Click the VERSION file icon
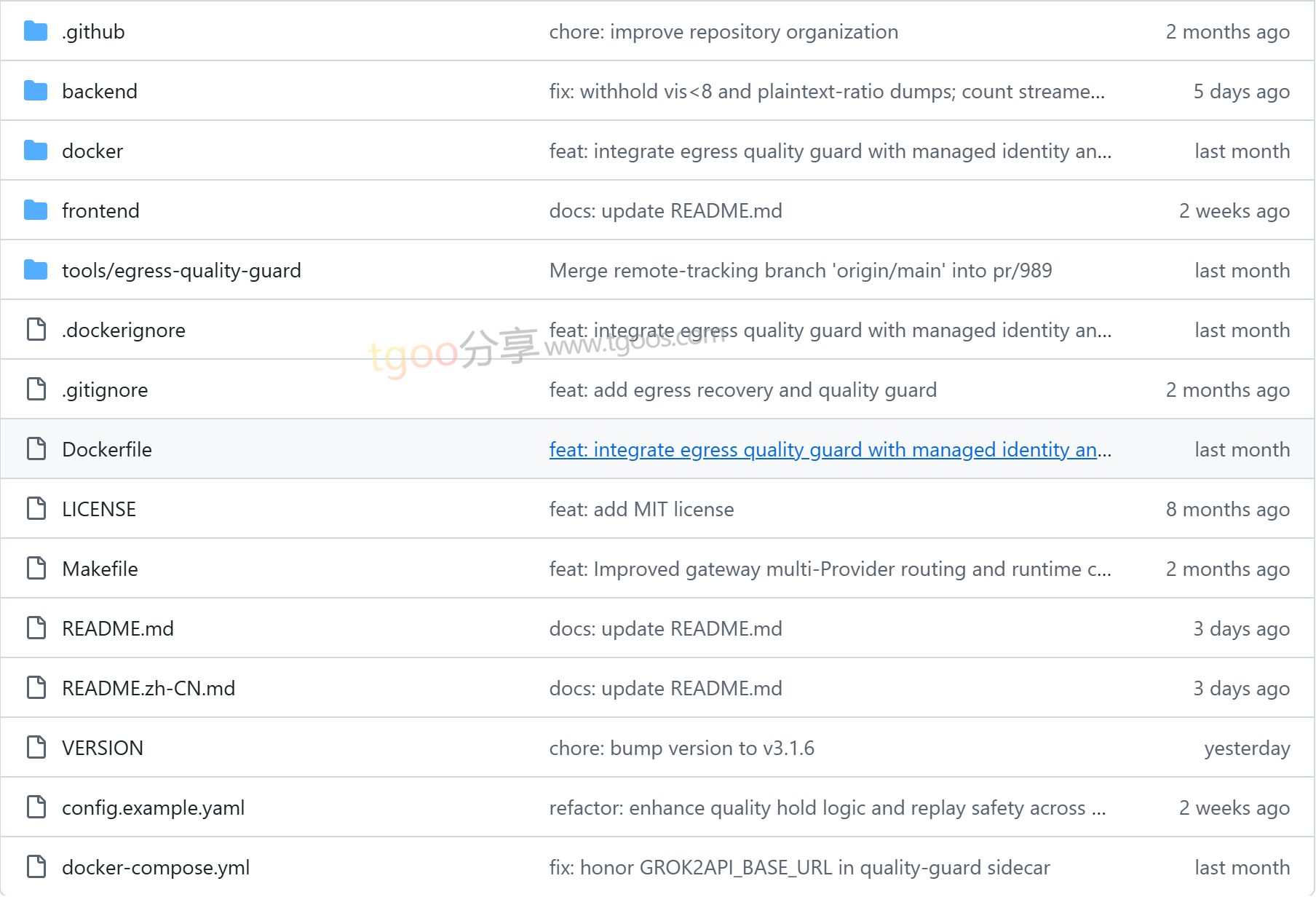The width and height of the screenshot is (1316, 897). [x=36, y=748]
